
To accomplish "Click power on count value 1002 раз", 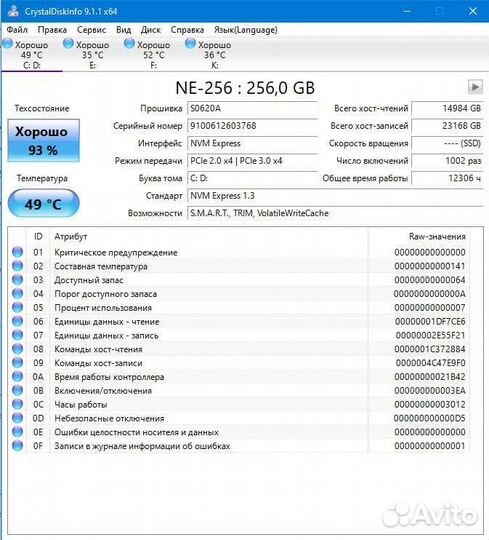I will click(x=447, y=161).
